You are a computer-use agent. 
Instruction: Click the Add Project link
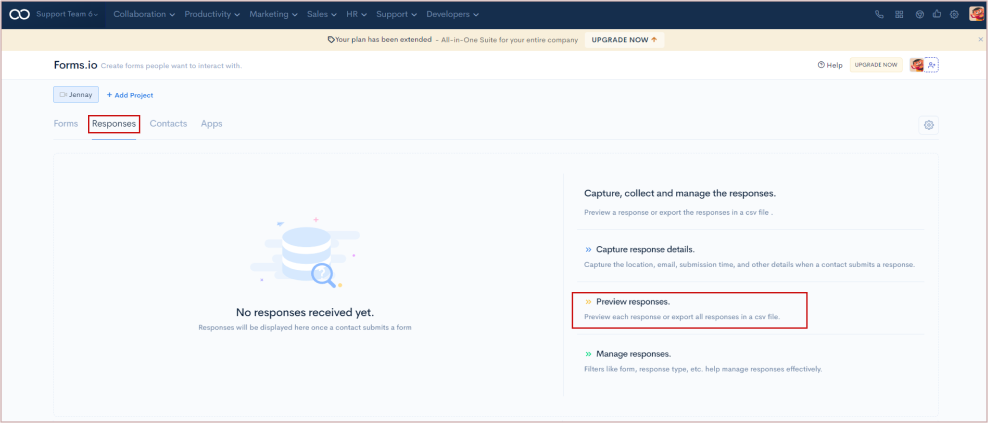tap(130, 95)
